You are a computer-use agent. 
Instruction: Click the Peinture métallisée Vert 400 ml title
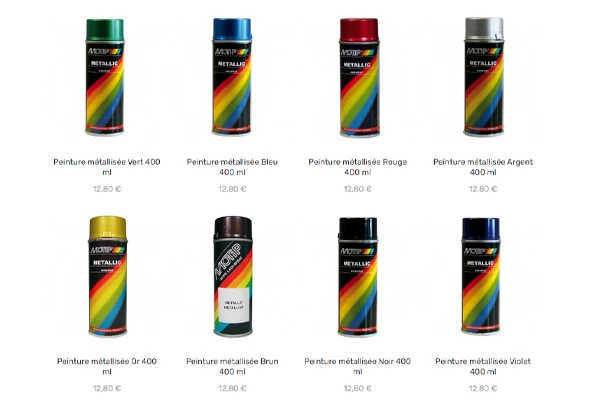click(x=107, y=167)
